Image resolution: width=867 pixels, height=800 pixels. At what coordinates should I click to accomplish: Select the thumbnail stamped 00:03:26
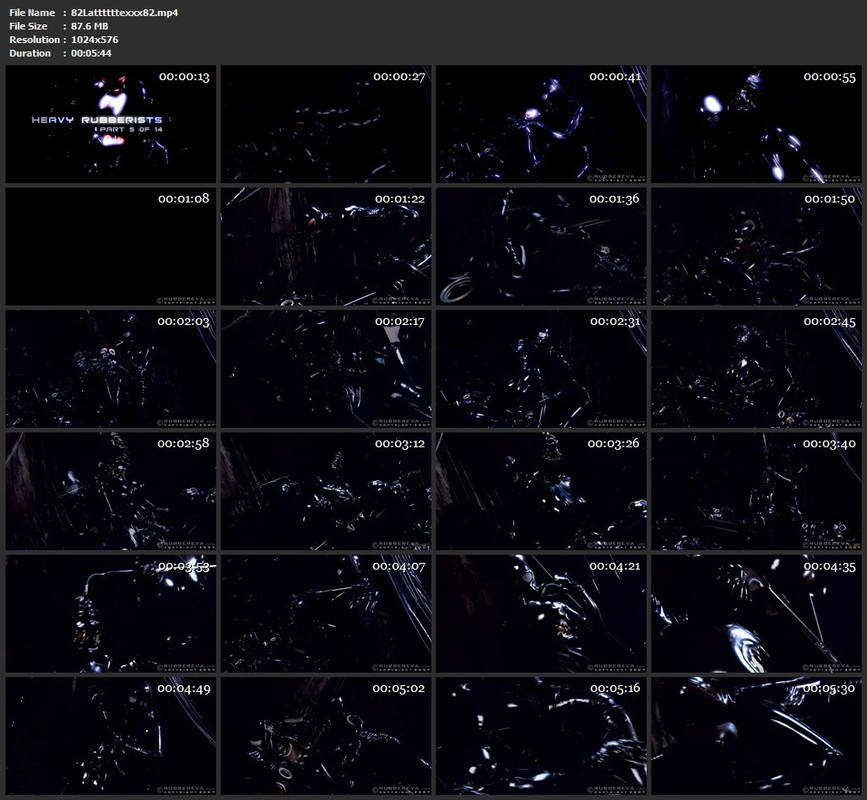click(541, 491)
